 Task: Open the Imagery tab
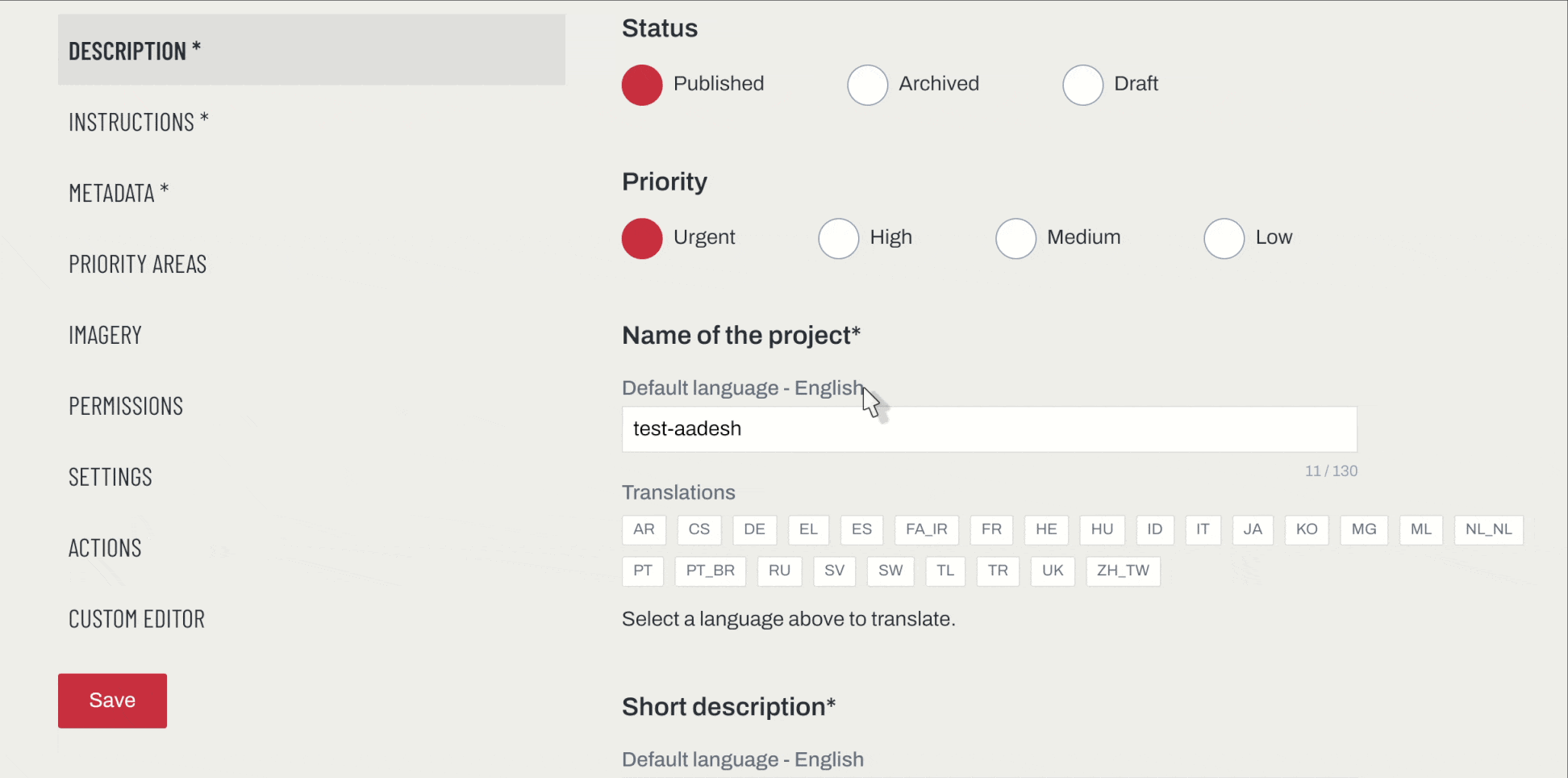(105, 335)
